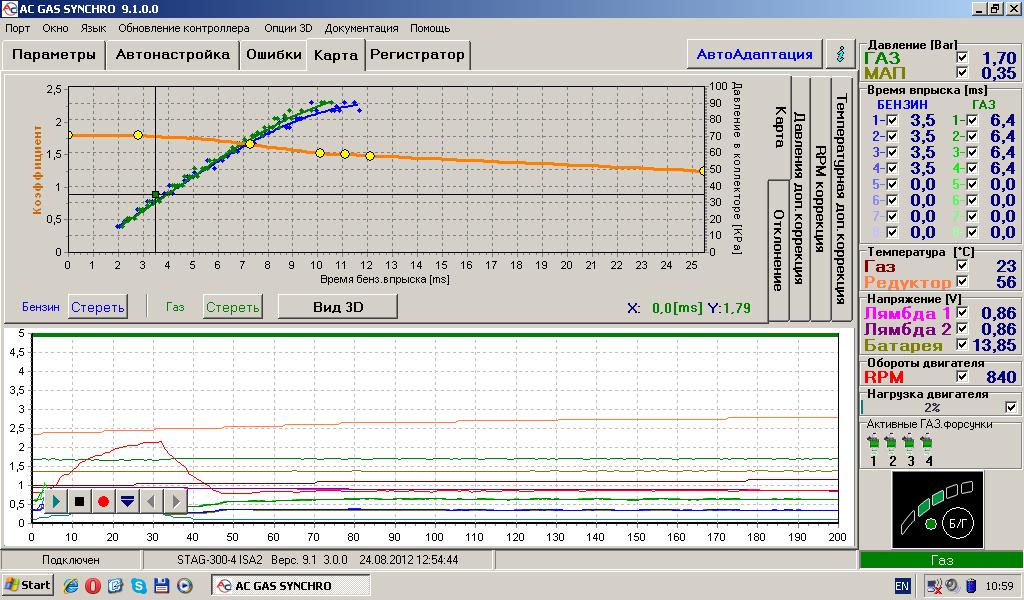The image size is (1024, 600).
Task: Click the blue down-arrow load button
Action: tap(127, 501)
